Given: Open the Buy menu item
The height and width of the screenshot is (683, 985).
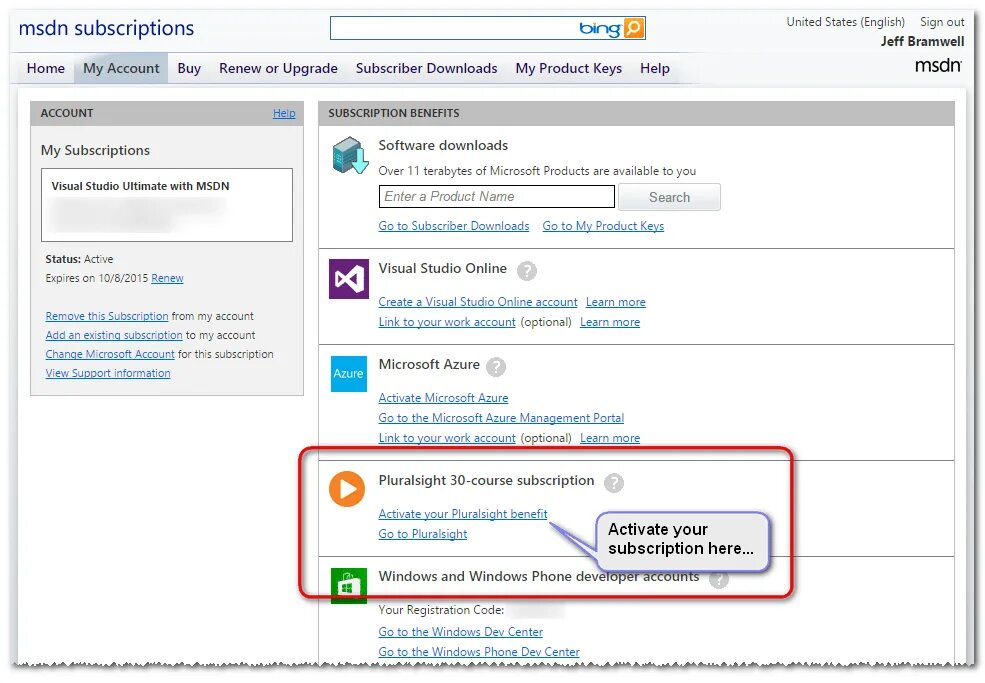Looking at the screenshot, I should (189, 68).
